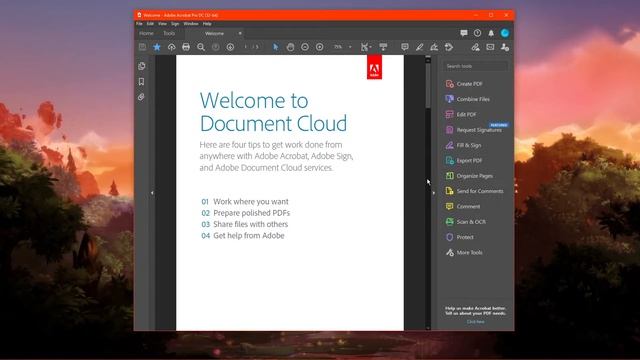Click the Search tools field

(476, 66)
